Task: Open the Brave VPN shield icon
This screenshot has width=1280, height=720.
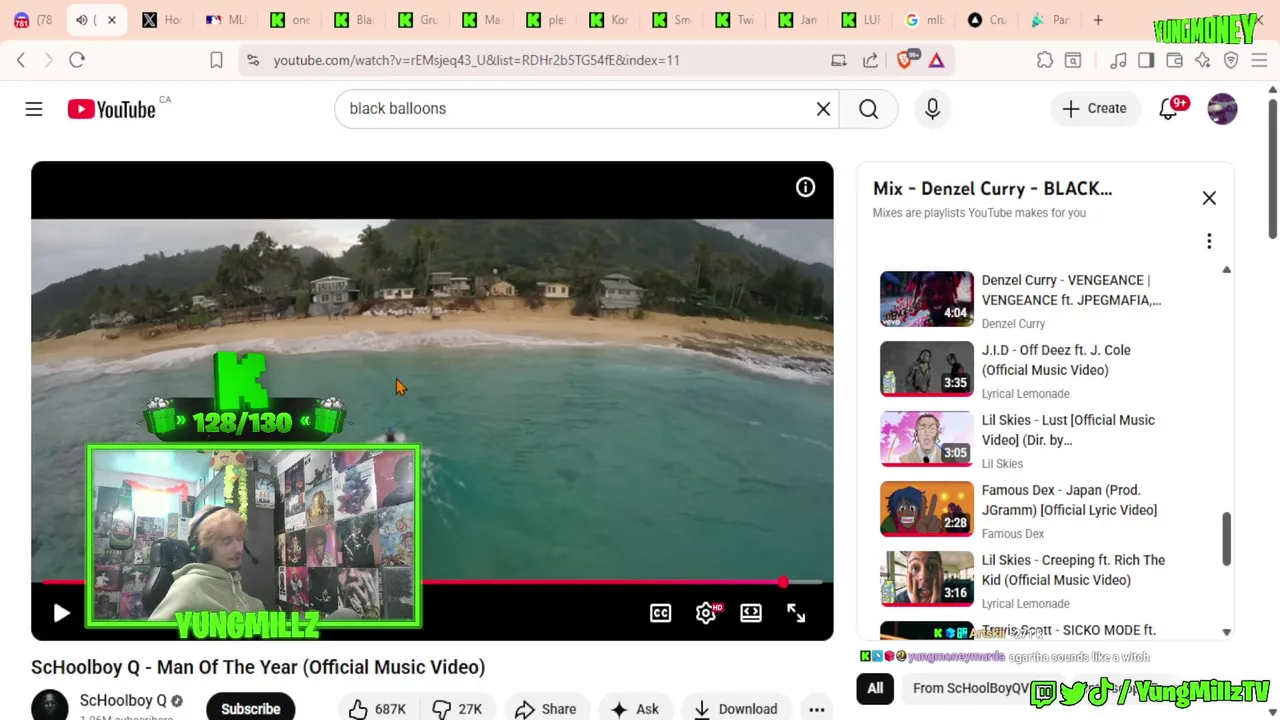Action: pyautogui.click(x=1231, y=60)
